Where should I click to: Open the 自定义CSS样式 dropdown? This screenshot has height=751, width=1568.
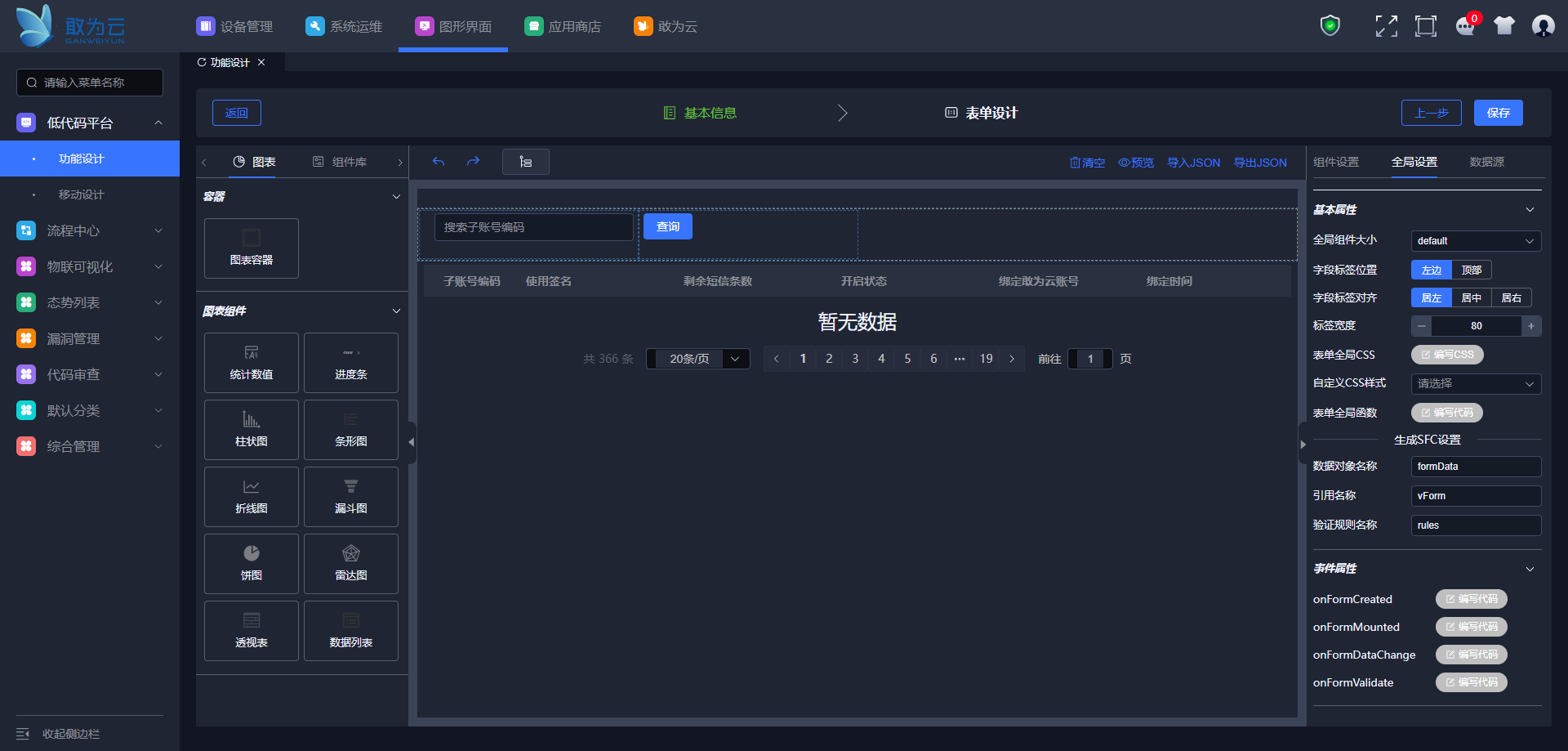tap(1477, 383)
